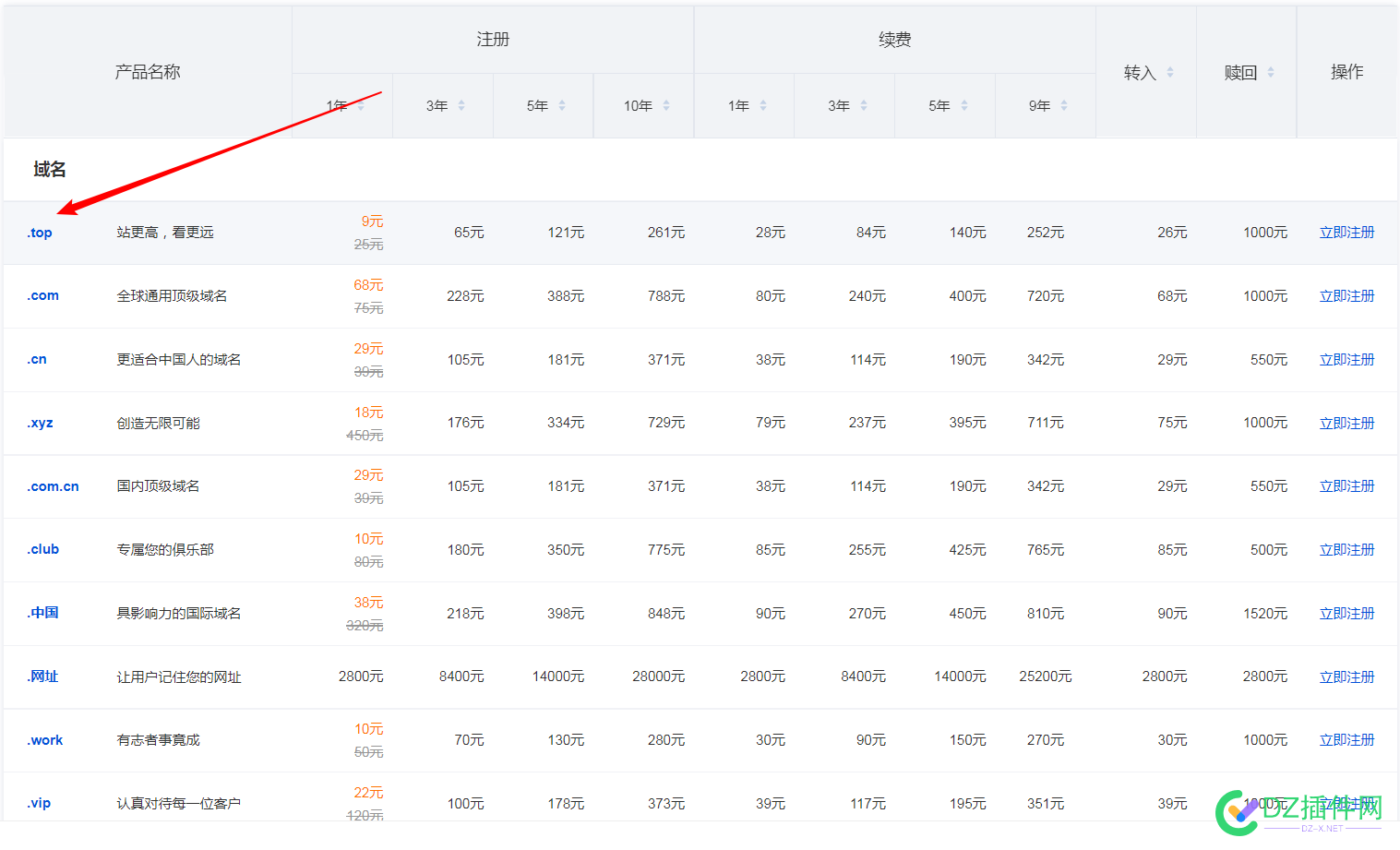Select the description 让用户记住您的网址
Screen dimensions: 1400x850
179,677
